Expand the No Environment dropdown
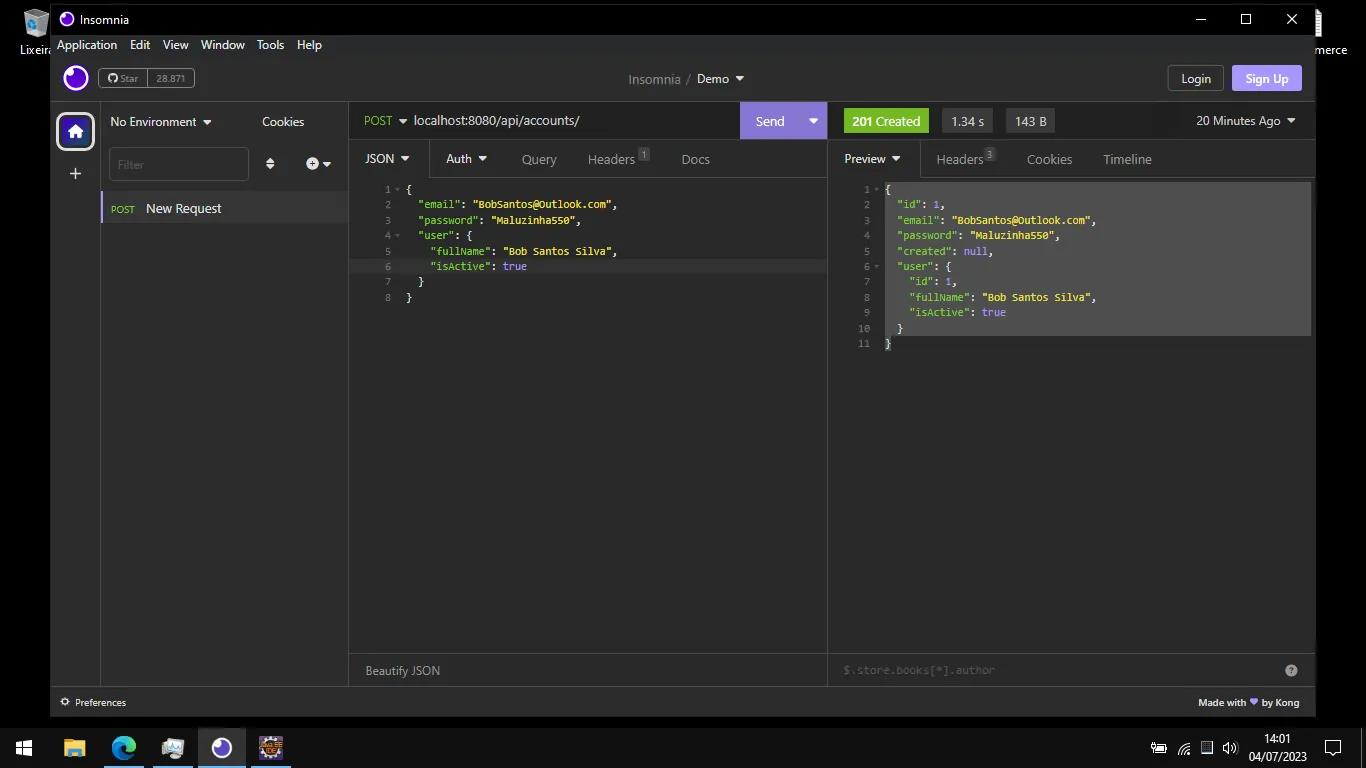The image size is (1366, 768). click(x=161, y=122)
